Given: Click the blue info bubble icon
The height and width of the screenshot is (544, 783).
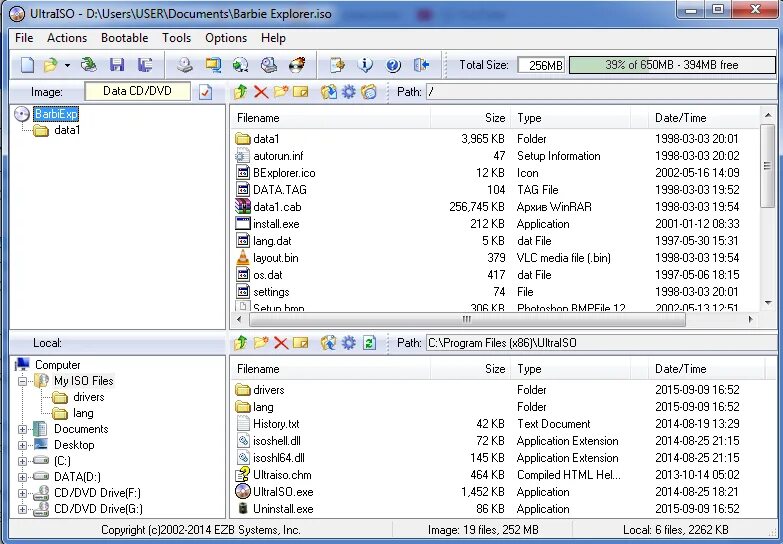Looking at the screenshot, I should click(365, 65).
